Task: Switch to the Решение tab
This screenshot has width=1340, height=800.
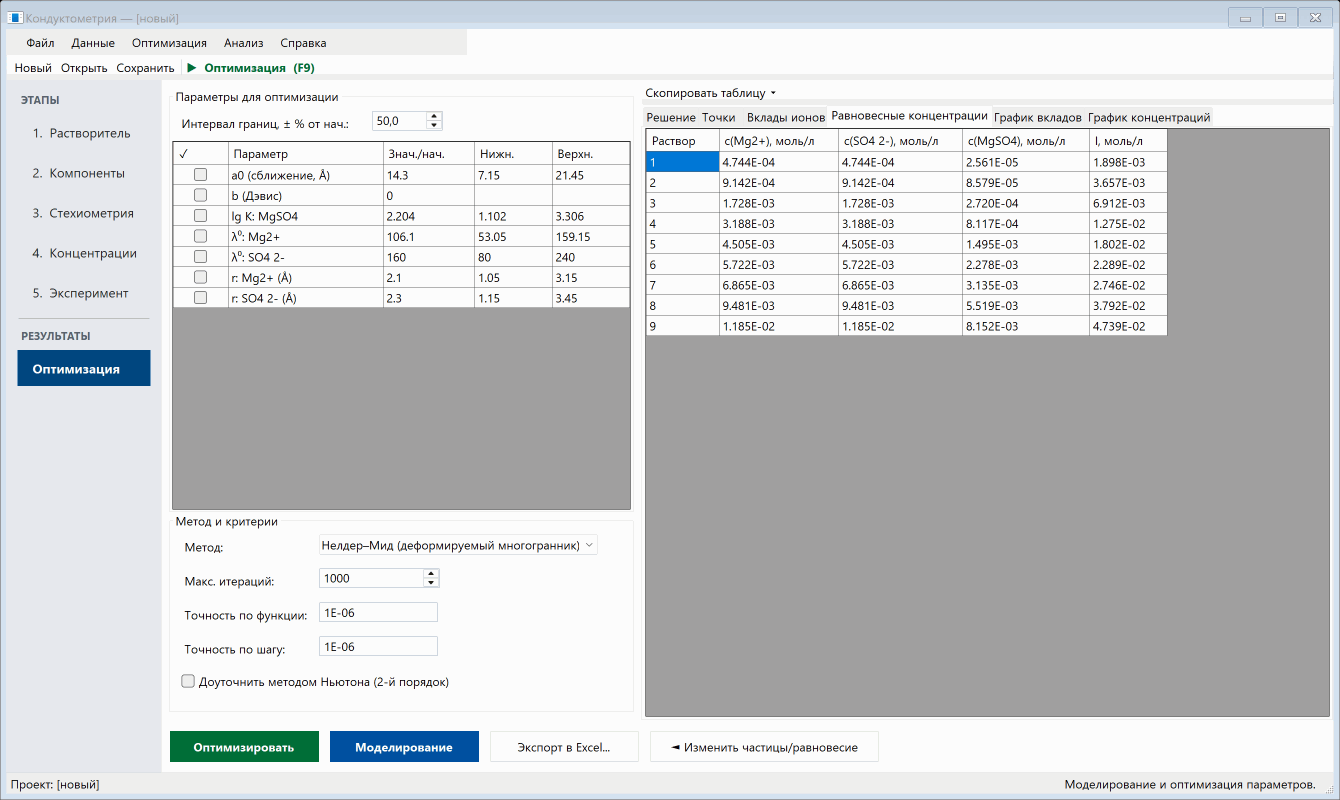Action: click(671, 117)
